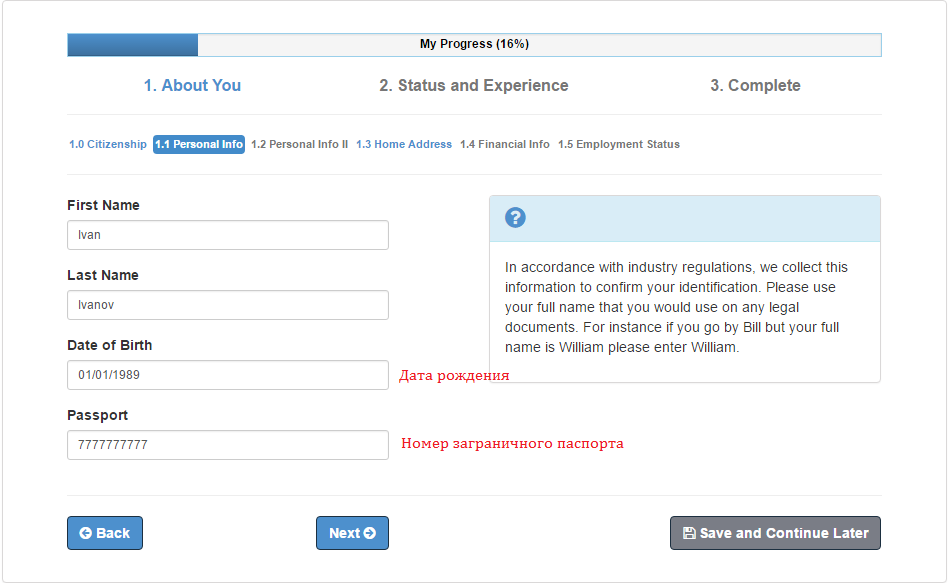
Task: Select the About You section heading
Action: click(192, 85)
